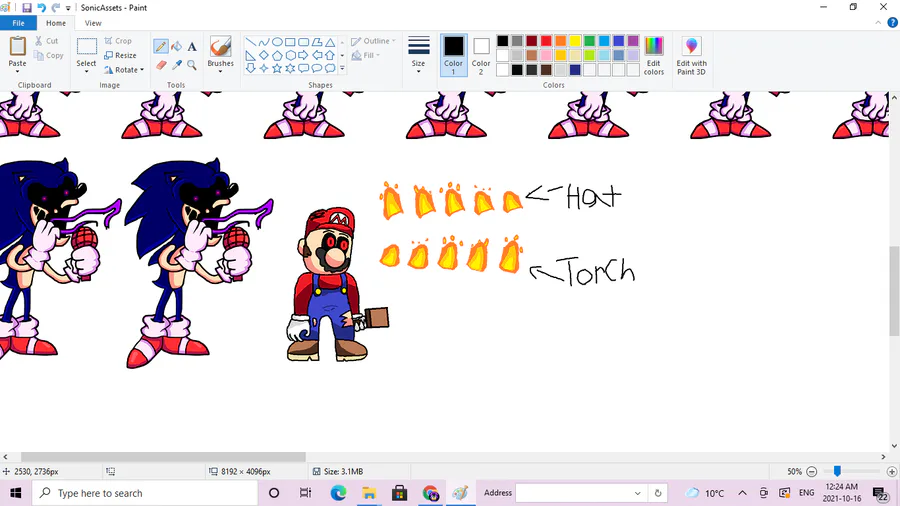Click the Cut button
The height and width of the screenshot is (506, 900).
tap(46, 41)
